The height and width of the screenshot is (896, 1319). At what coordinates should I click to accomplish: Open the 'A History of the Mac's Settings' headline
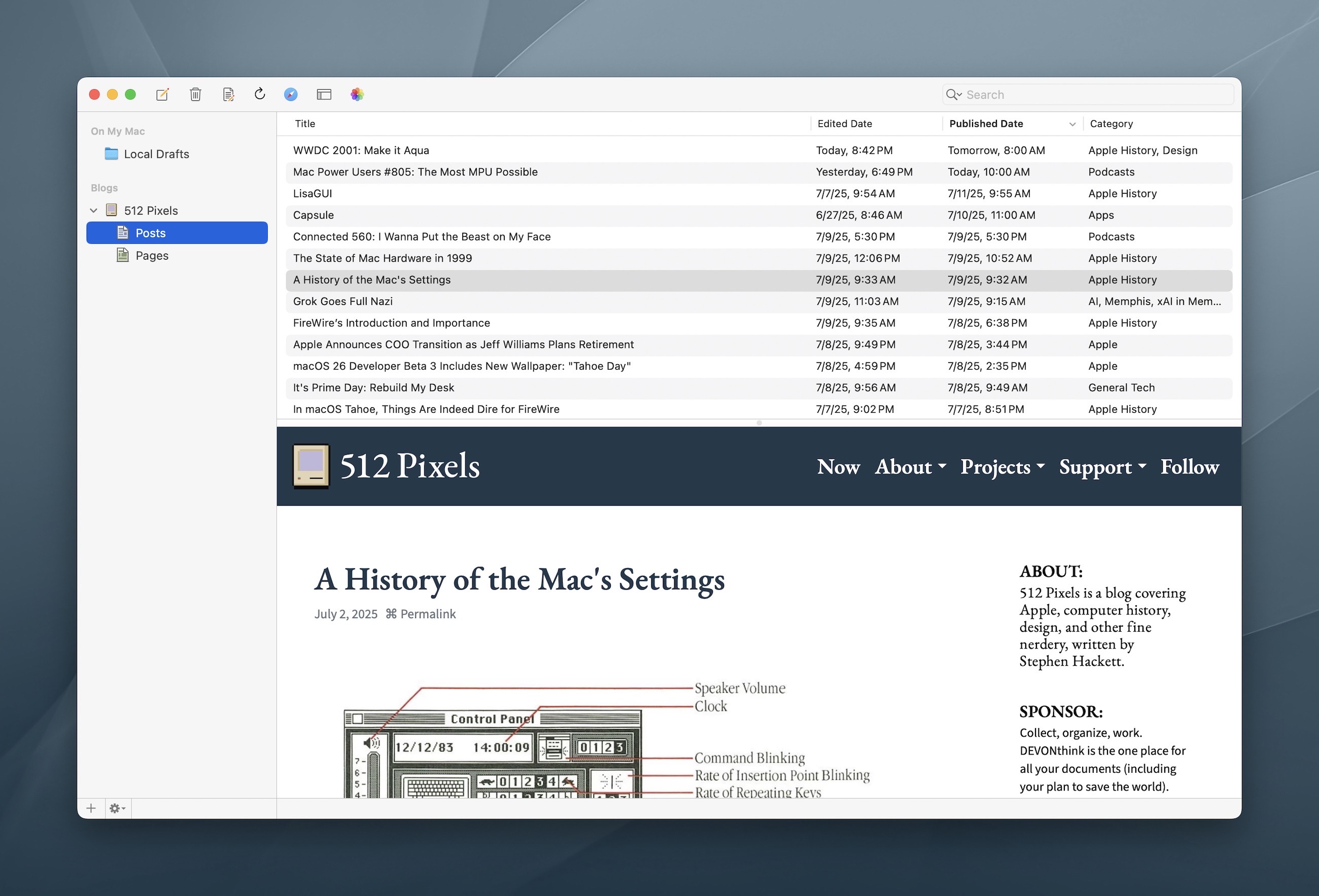coord(519,580)
